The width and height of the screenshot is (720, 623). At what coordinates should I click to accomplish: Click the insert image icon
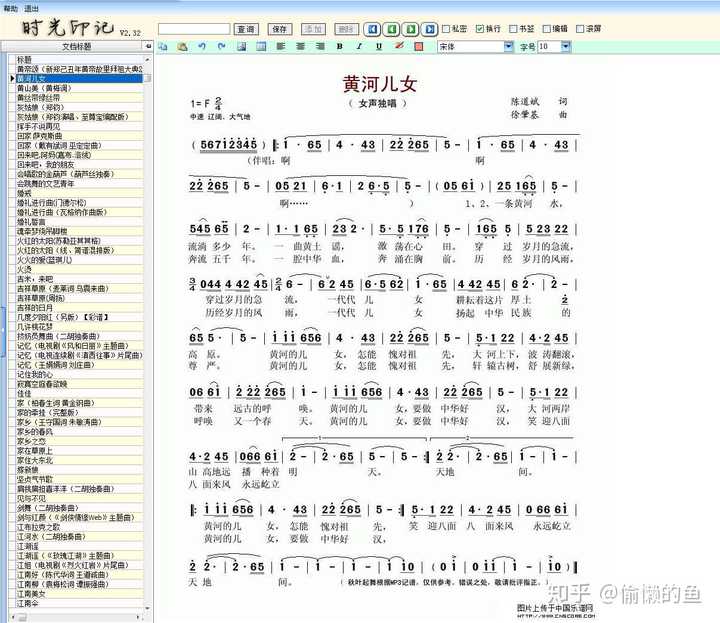pyautogui.click(x=242, y=46)
